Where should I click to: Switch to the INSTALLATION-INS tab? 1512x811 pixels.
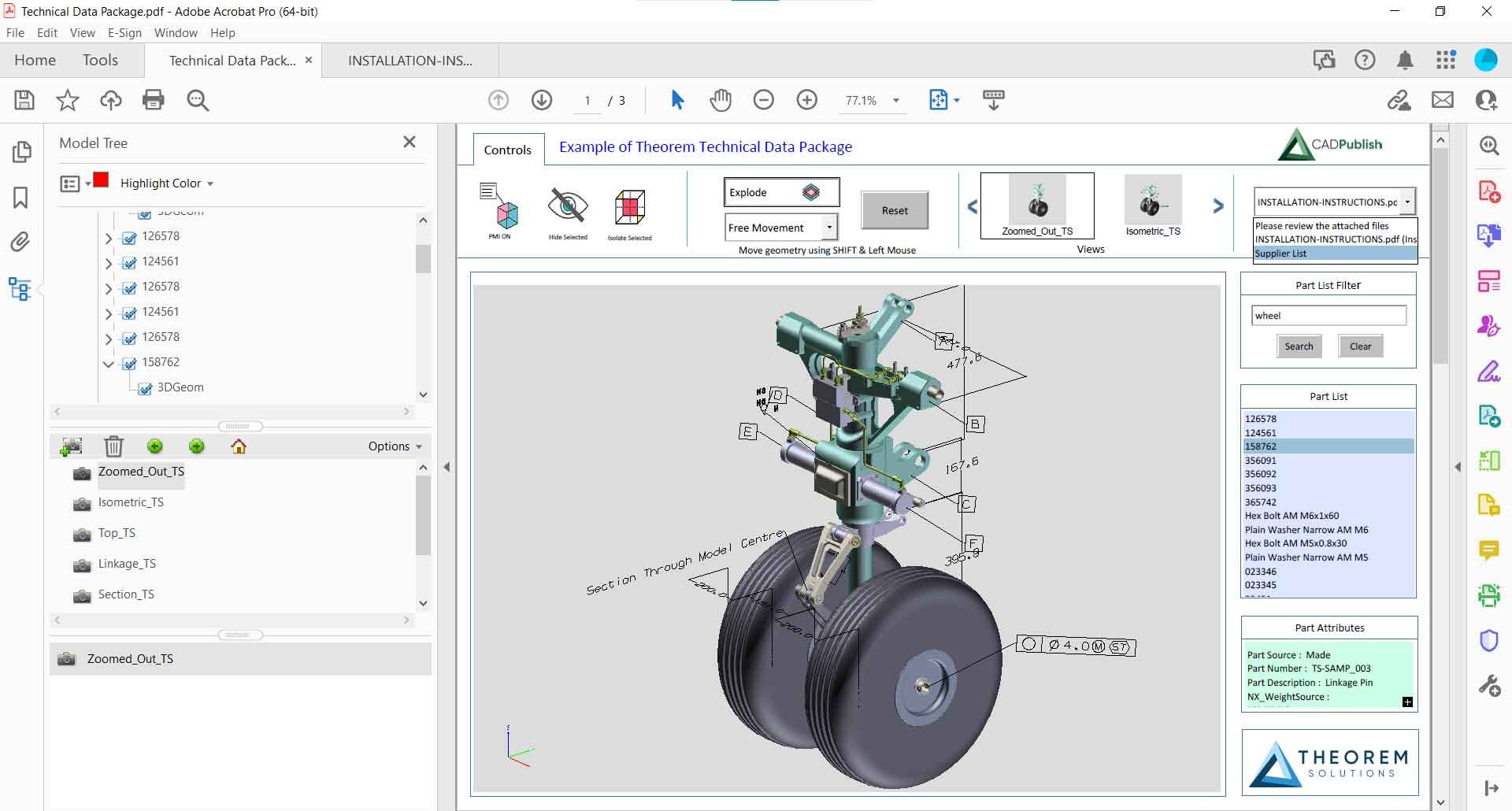point(409,60)
